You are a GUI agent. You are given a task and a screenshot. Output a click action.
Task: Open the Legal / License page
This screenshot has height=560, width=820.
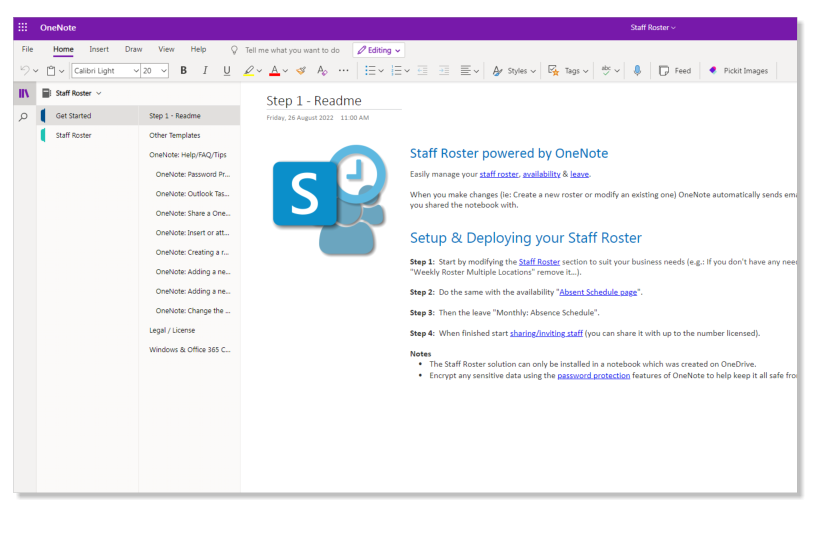189,330
